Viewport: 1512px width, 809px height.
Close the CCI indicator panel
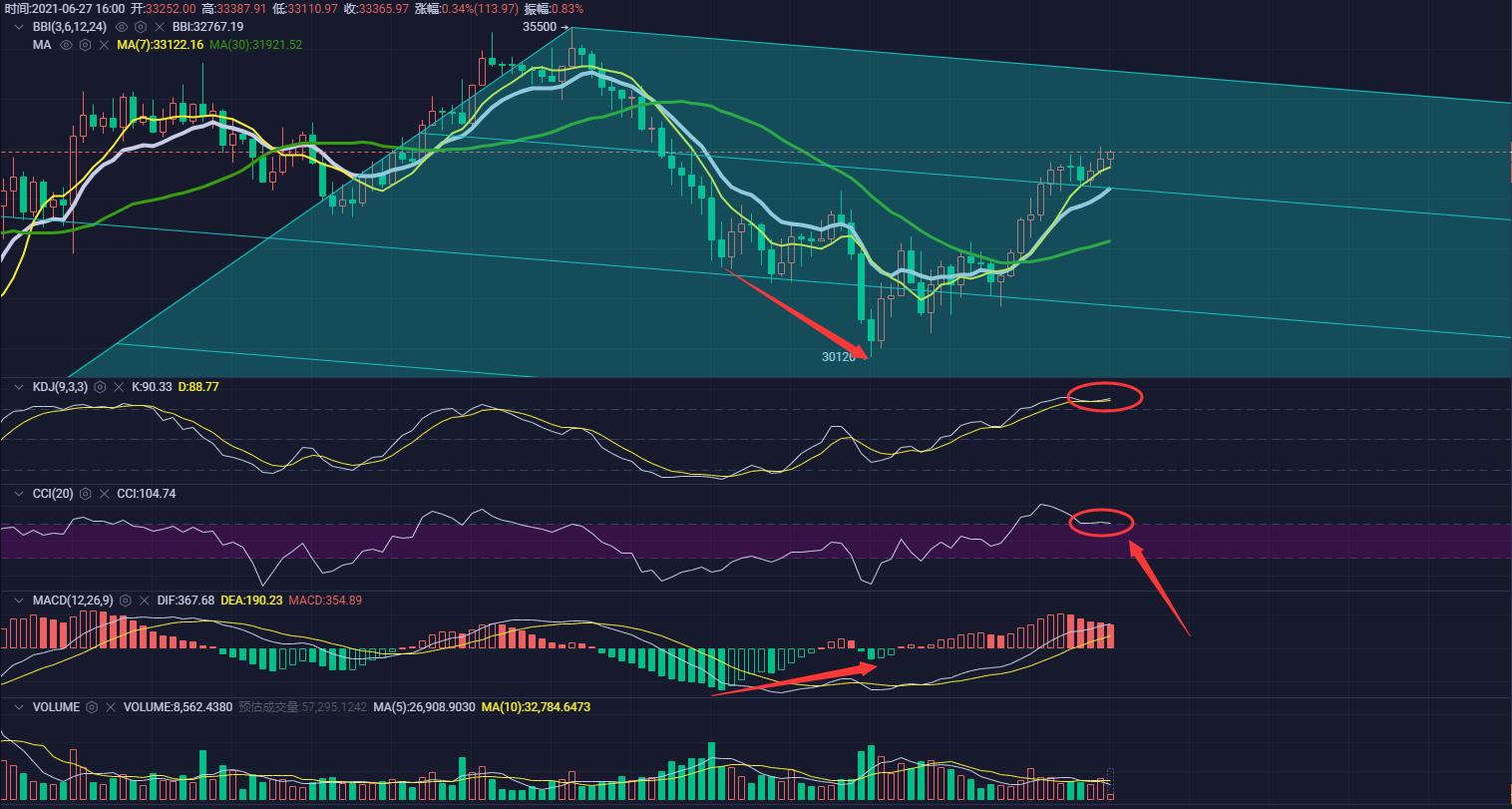click(x=104, y=493)
